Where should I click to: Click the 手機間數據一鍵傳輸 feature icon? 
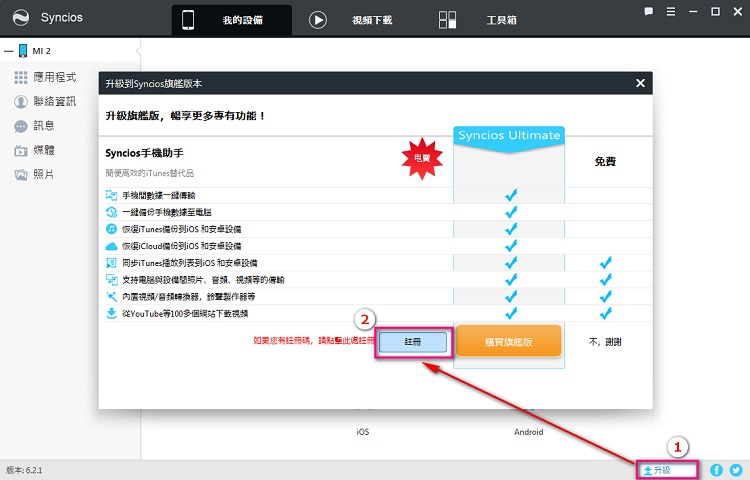point(111,195)
